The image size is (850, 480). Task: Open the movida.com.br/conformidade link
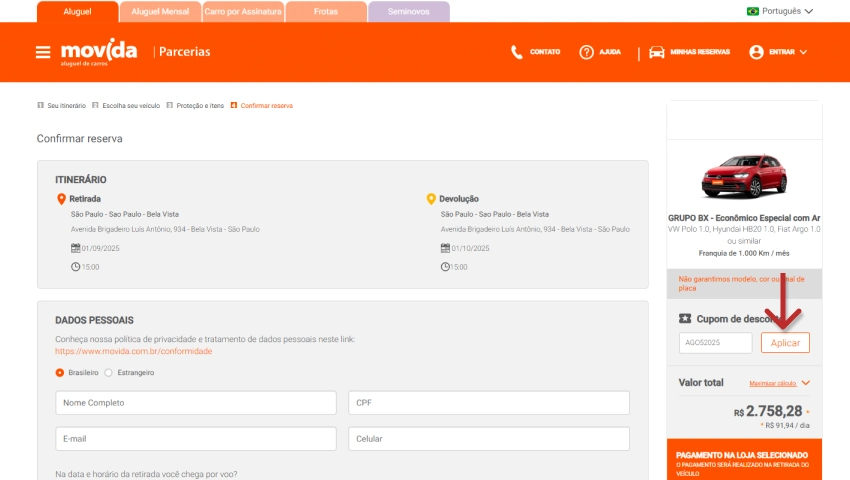133,351
